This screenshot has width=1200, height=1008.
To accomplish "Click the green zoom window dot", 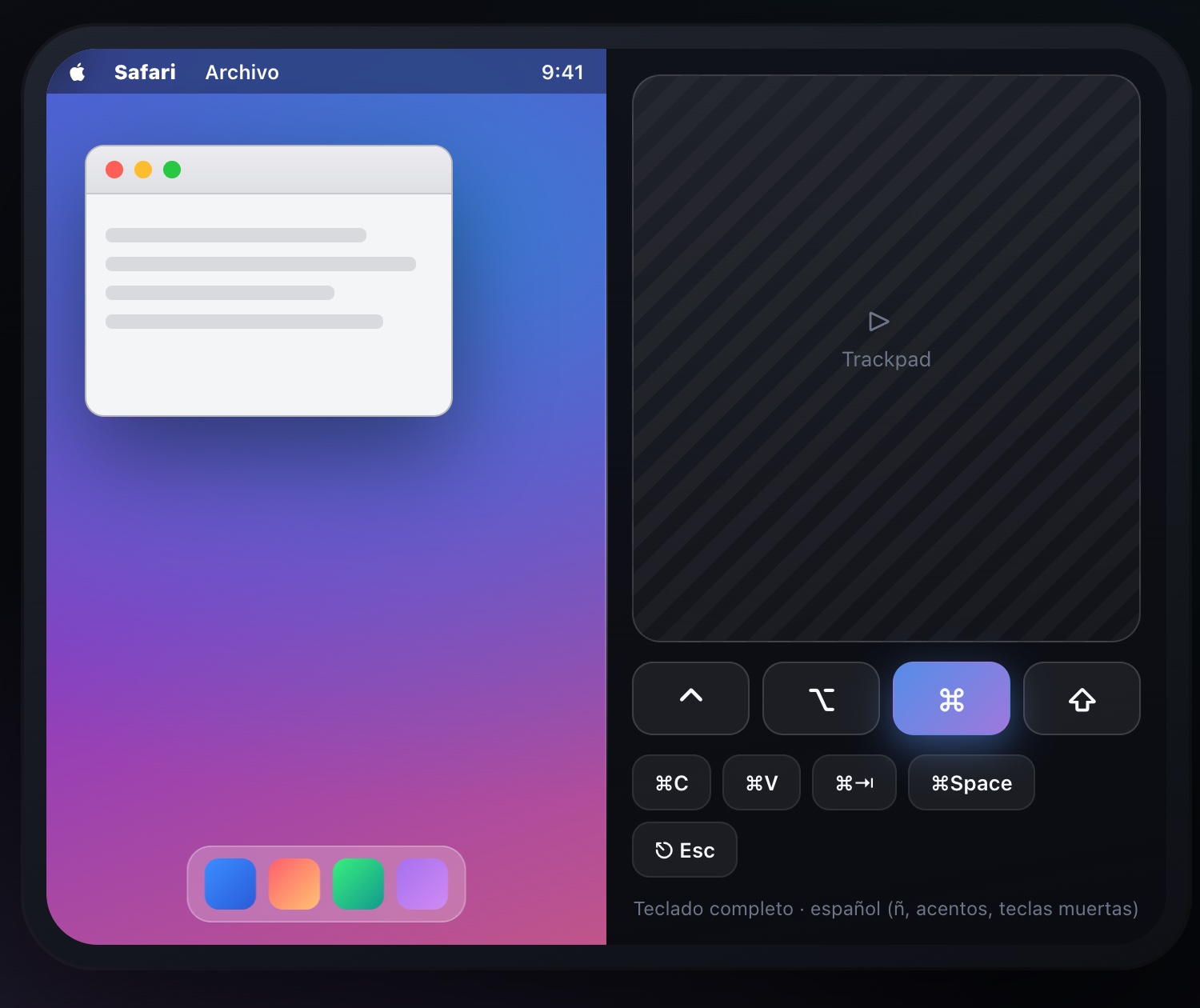I will pos(172,170).
